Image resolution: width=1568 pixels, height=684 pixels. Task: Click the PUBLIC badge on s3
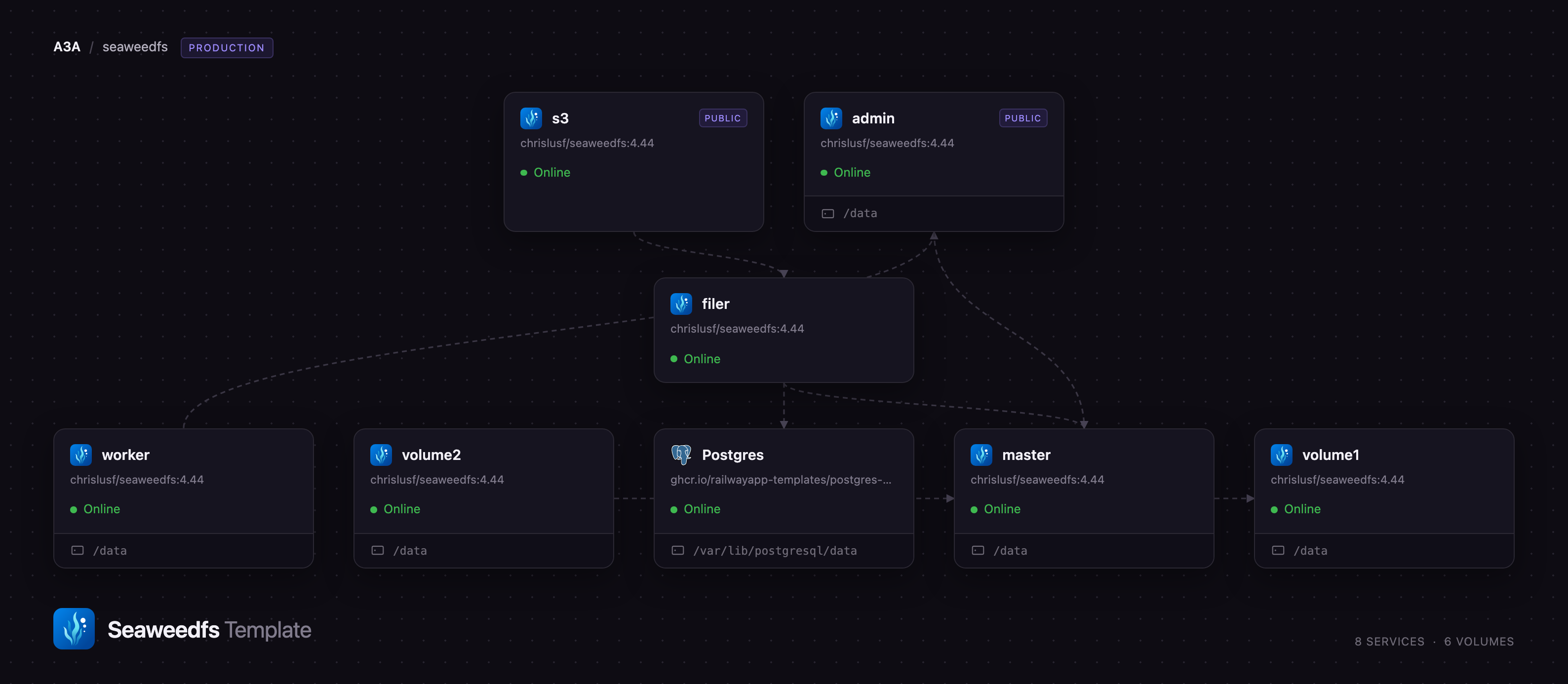point(722,118)
